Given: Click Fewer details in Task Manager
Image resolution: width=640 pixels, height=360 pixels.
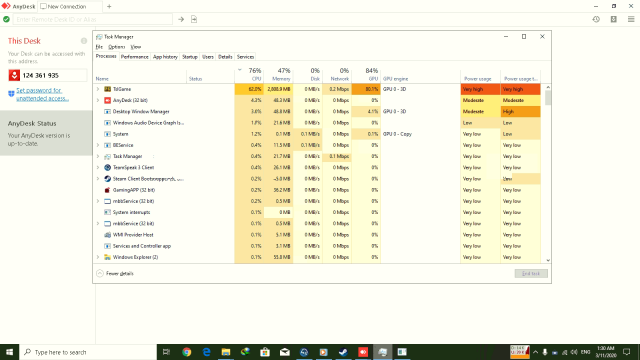Looking at the screenshot, I should click(115, 273).
